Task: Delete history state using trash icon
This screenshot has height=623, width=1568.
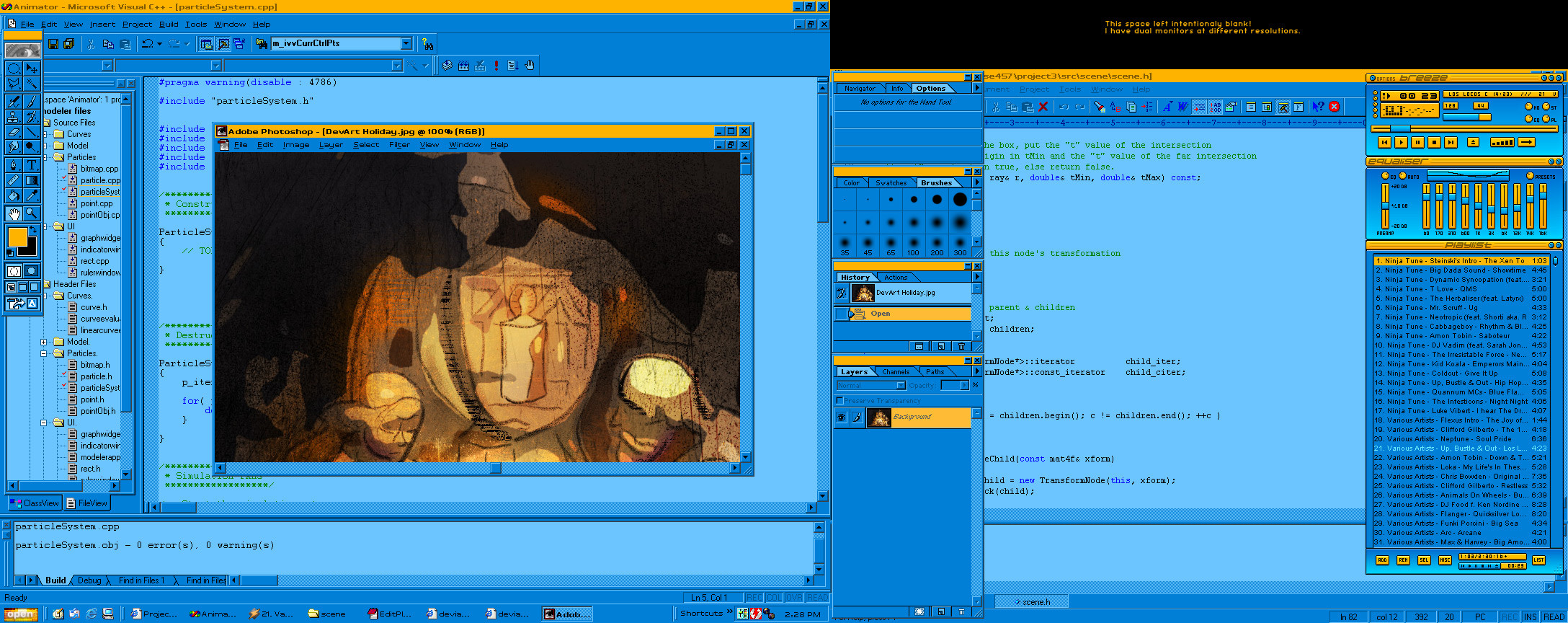Action: (x=961, y=346)
